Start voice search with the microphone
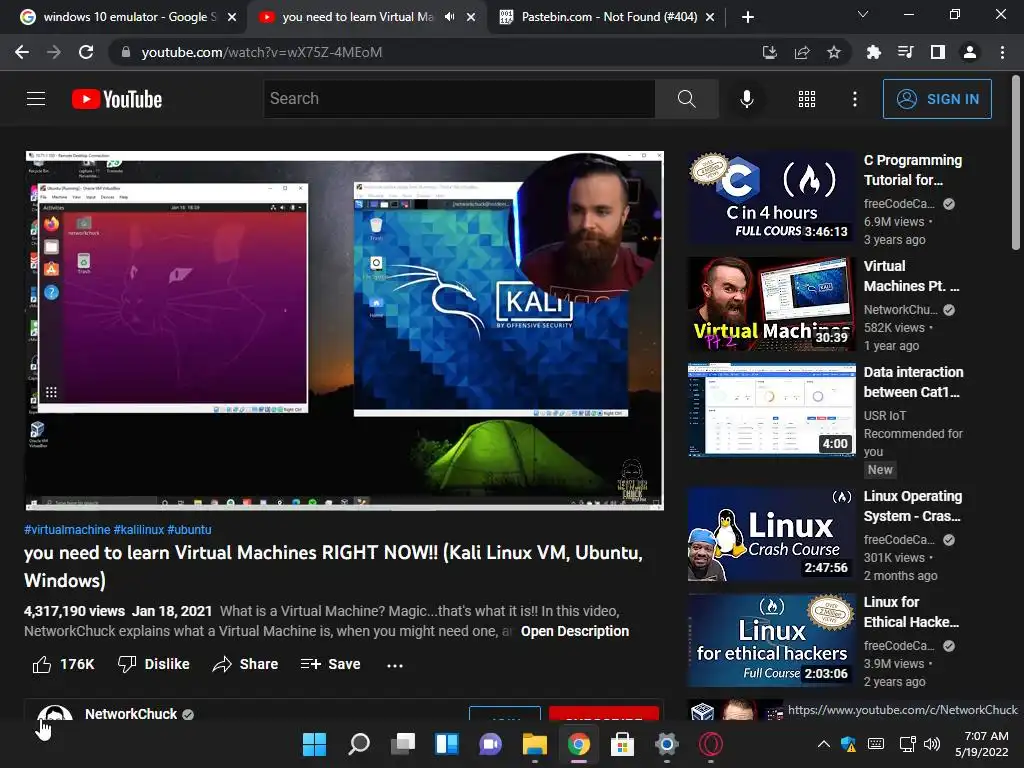 coord(746,99)
